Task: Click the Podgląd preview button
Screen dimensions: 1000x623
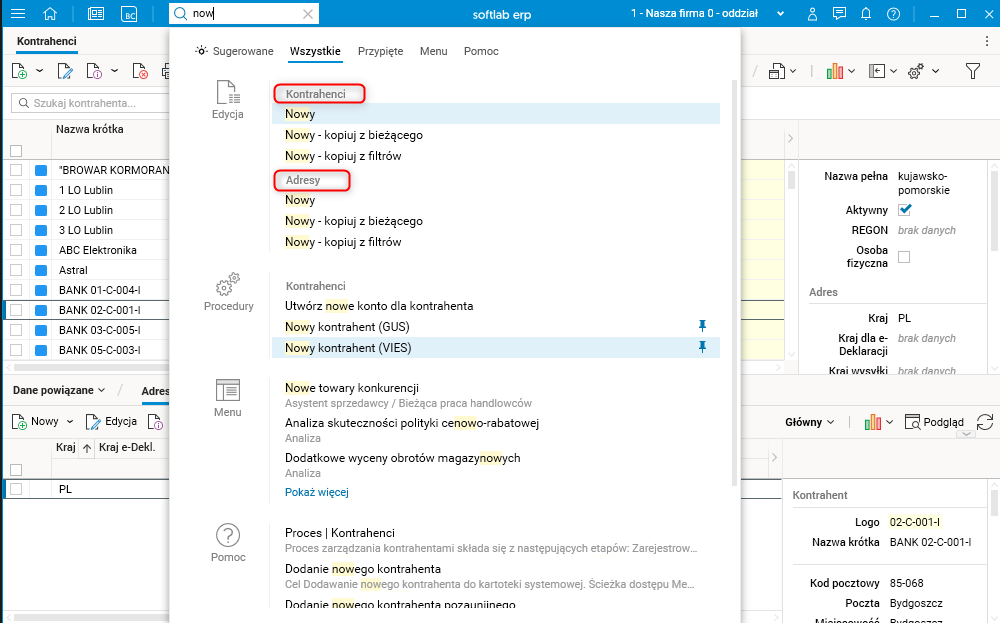Action: click(934, 421)
